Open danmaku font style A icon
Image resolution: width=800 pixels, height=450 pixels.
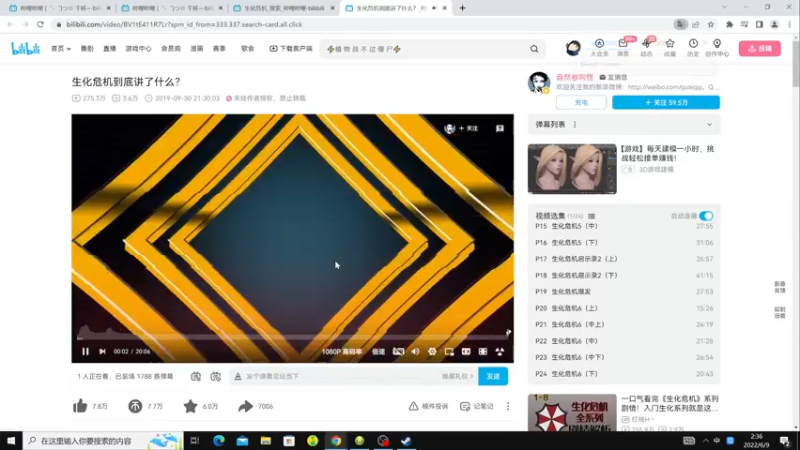(x=238, y=377)
